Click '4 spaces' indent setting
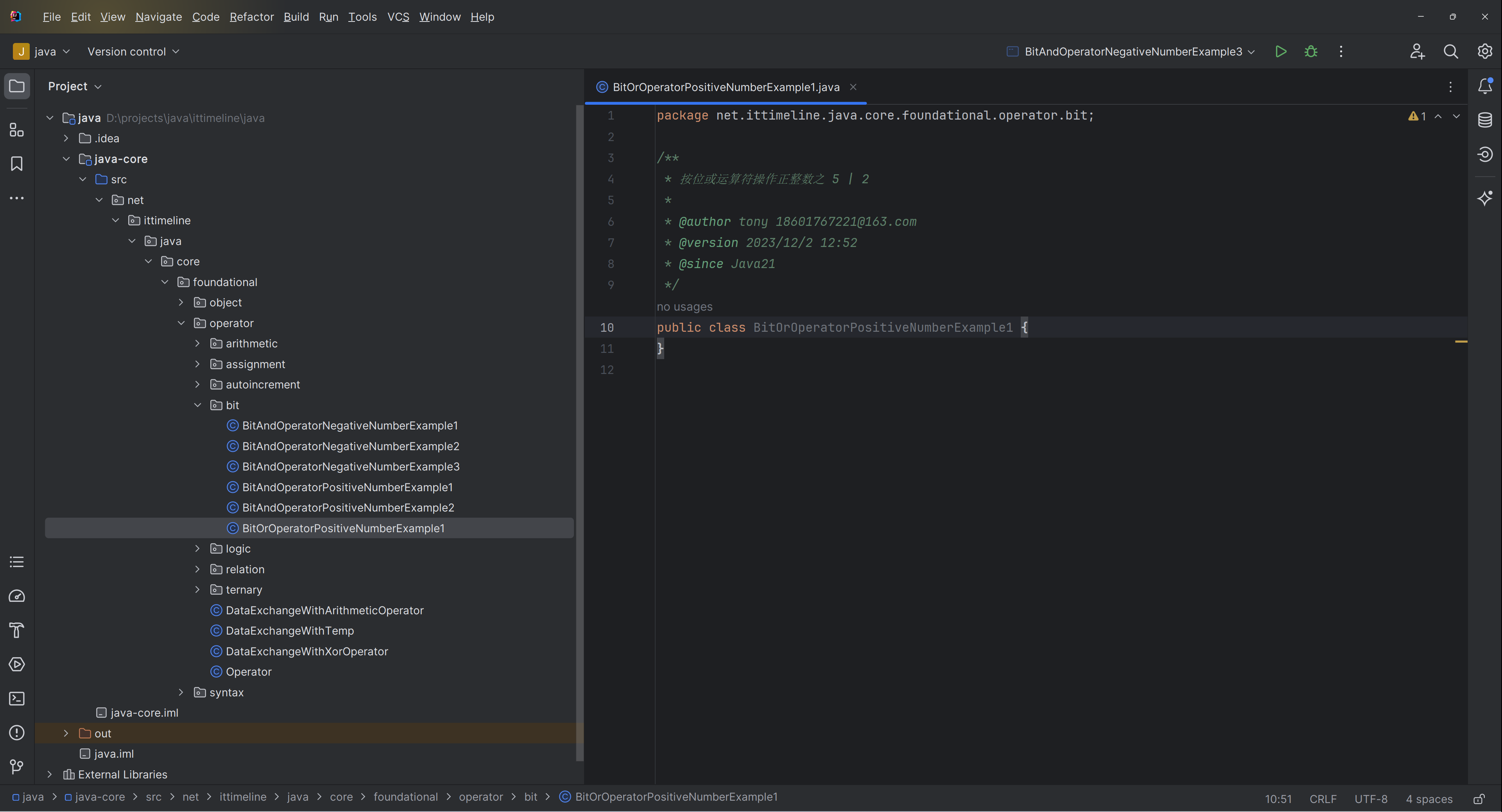1502x812 pixels. pyautogui.click(x=1429, y=799)
